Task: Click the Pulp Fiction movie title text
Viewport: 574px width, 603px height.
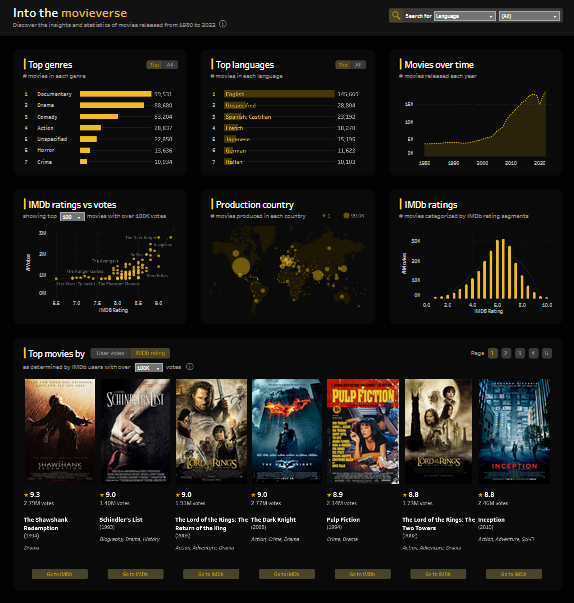Action: (343, 520)
